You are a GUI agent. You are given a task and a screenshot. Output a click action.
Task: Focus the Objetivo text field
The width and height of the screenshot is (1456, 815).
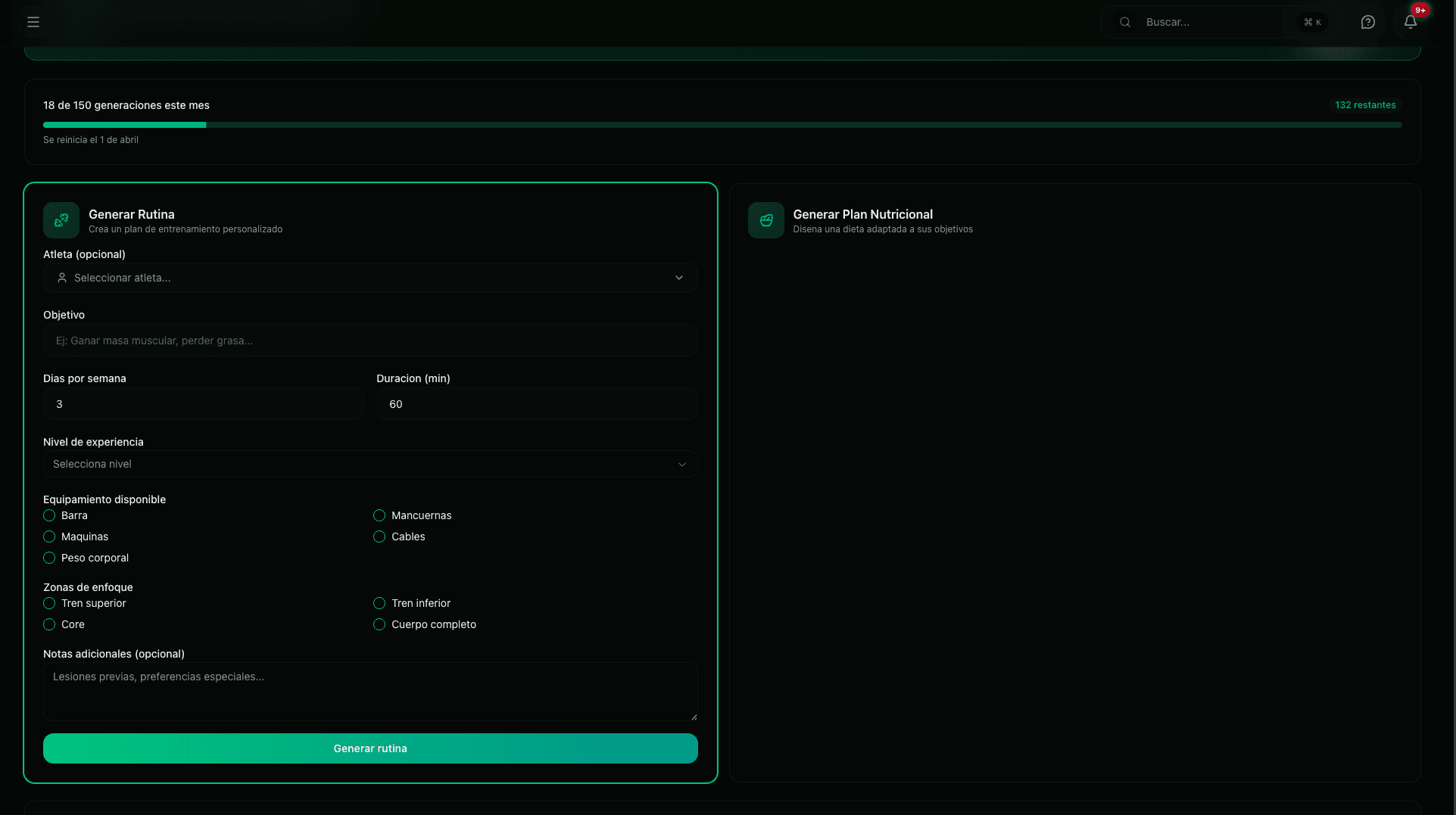coord(370,341)
